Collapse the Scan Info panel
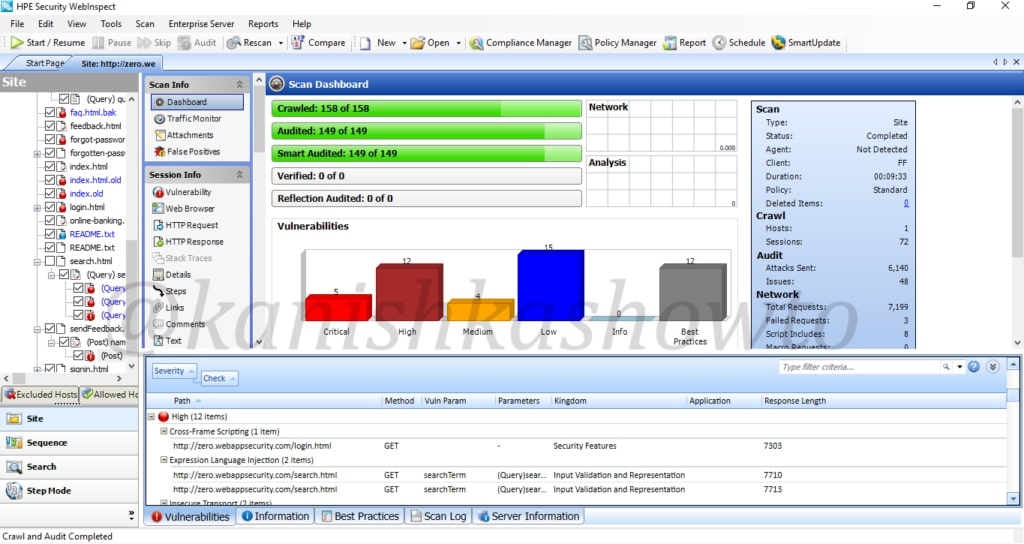This screenshot has width=1024, height=544. click(x=239, y=84)
